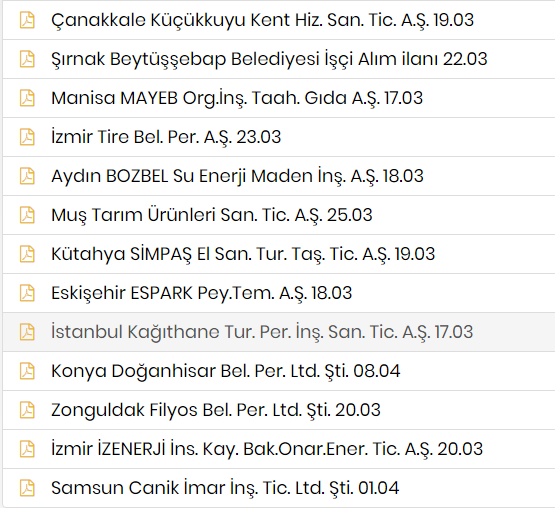Viewport: 555px width, 508px height.
Task: Select Zonguldak Filyos Bel. Per. Ltd. Şti.
Action: point(216,410)
